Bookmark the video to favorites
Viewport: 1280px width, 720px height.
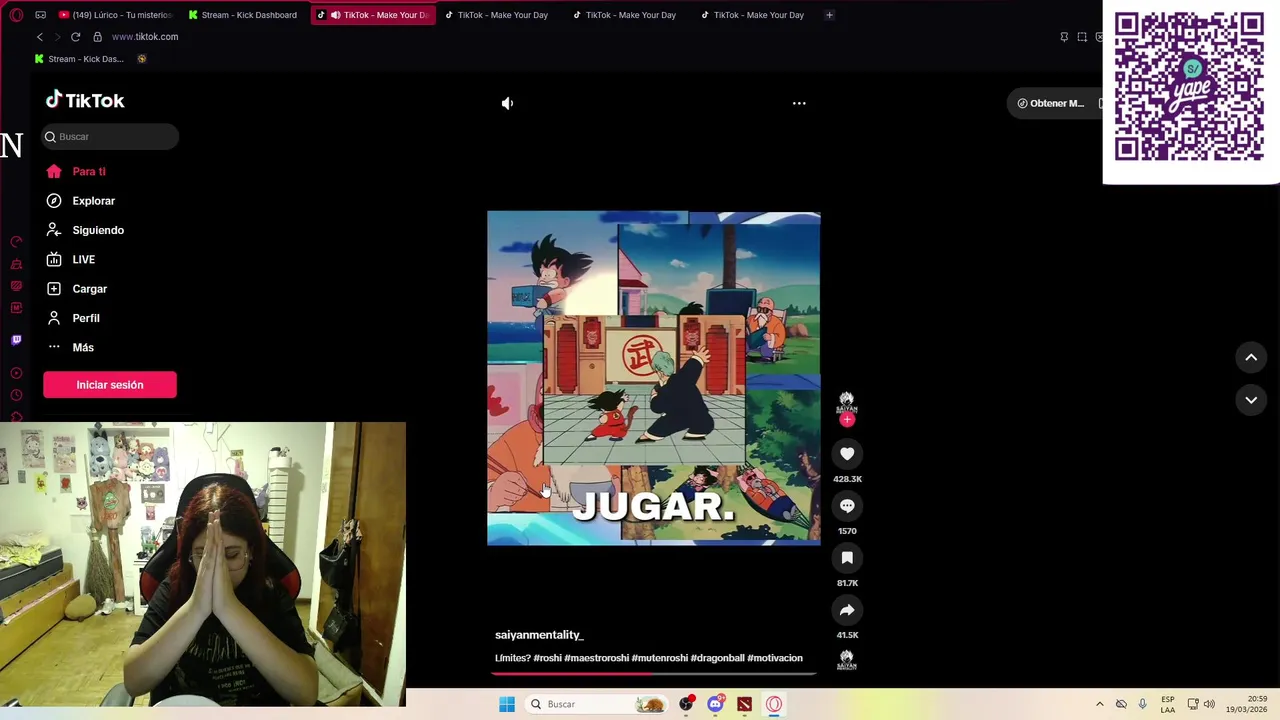coord(847,558)
